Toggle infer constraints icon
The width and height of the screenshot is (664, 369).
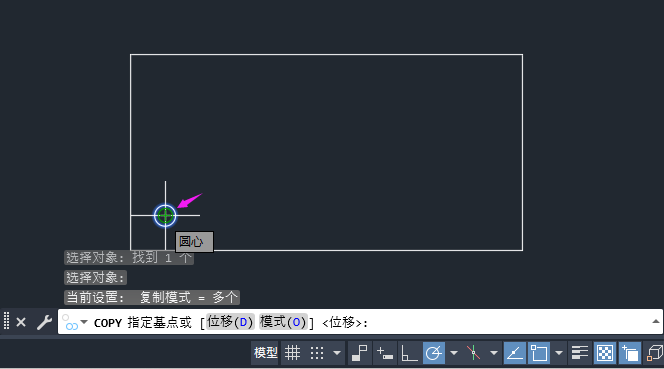tap(360, 352)
